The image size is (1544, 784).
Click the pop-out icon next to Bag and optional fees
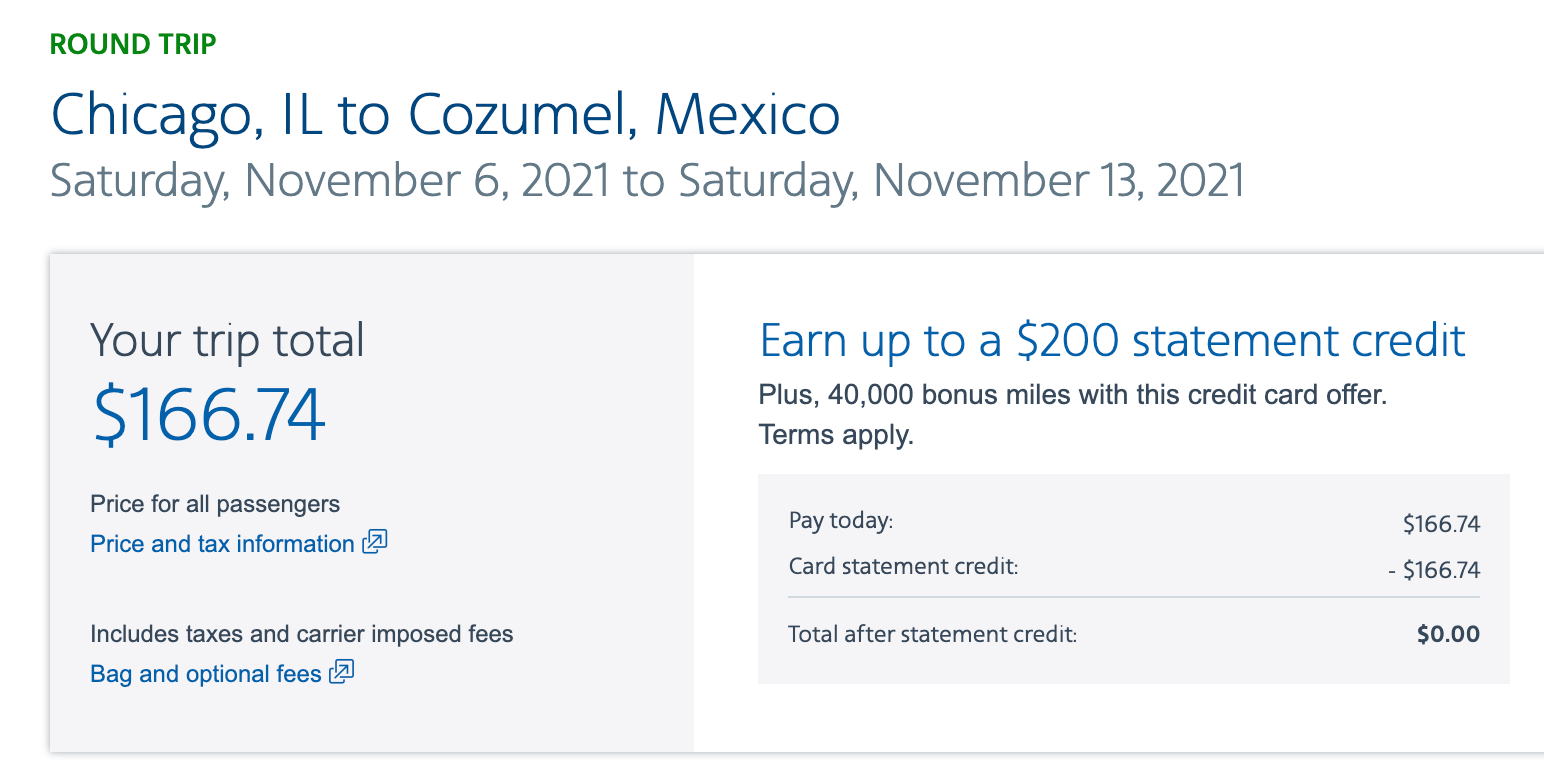point(342,672)
